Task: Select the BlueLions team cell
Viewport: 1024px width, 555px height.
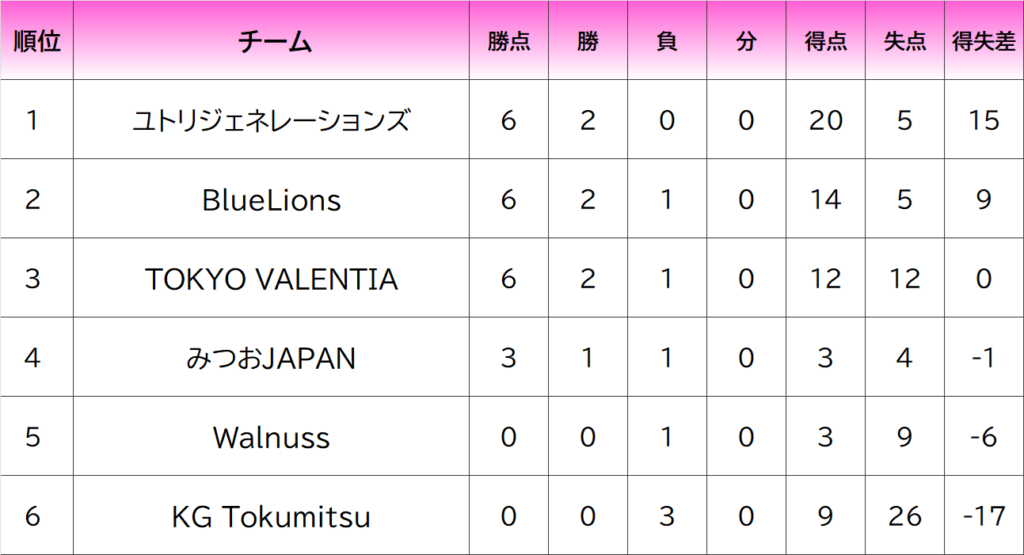Action: coord(271,199)
